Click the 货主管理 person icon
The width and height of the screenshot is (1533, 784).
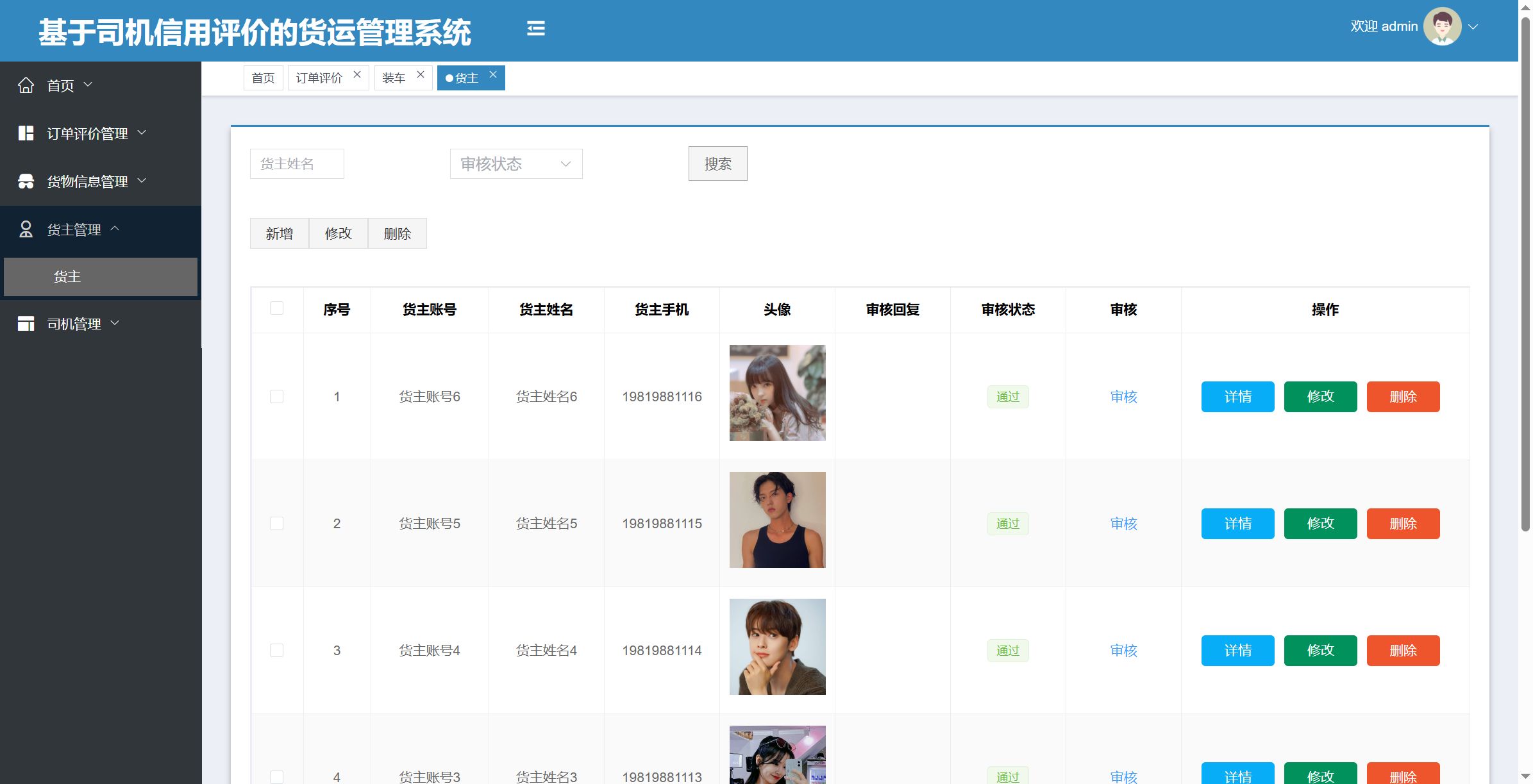(x=26, y=229)
